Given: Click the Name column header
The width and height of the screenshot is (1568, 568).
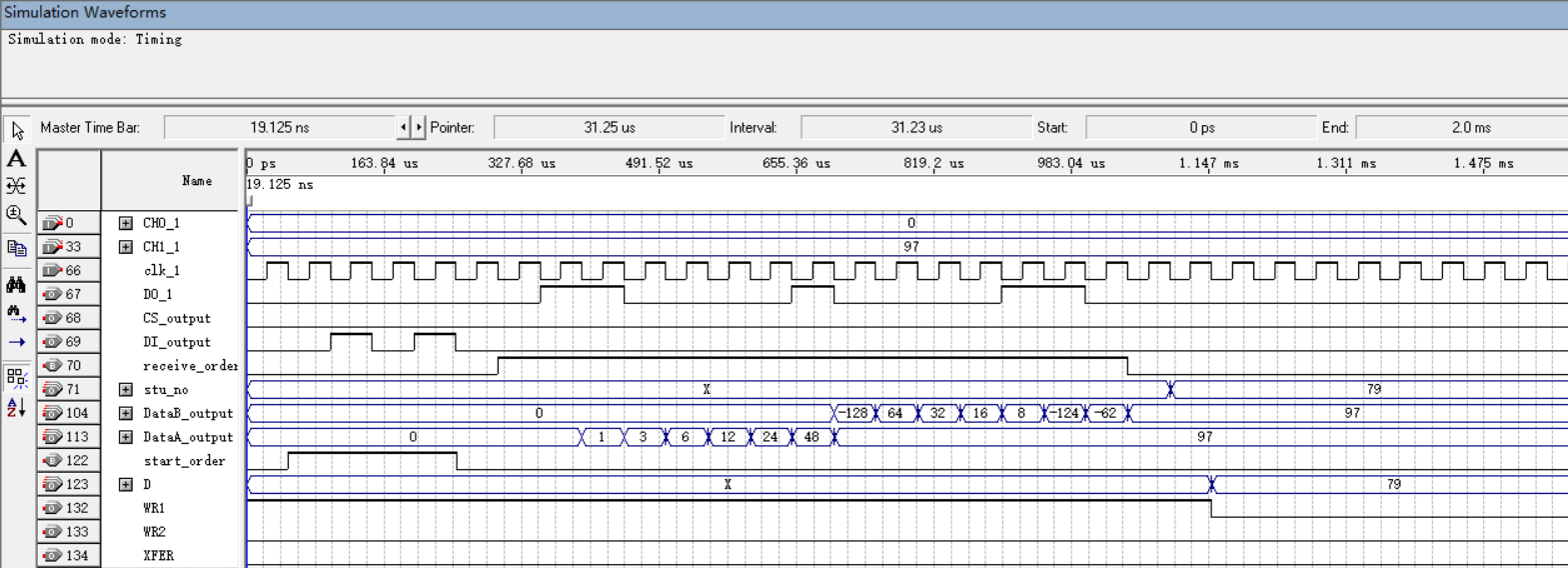Looking at the screenshot, I should point(197,181).
